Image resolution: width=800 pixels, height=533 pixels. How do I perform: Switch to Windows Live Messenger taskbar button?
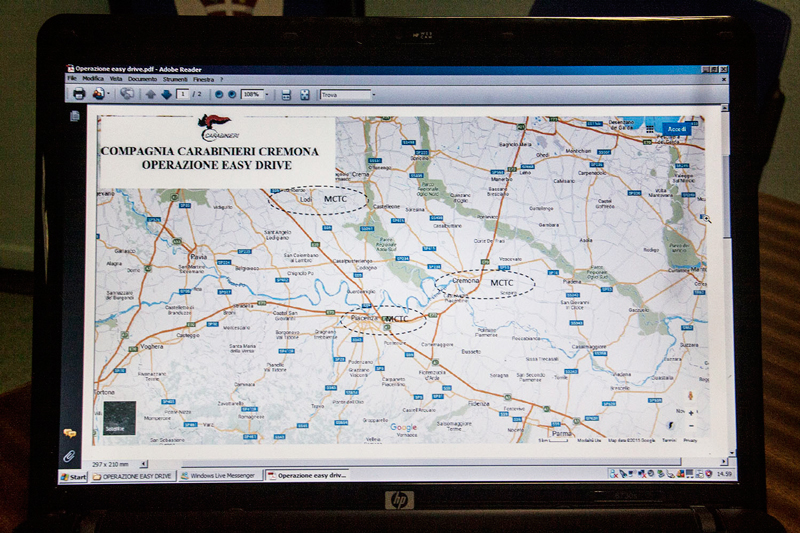(221, 476)
